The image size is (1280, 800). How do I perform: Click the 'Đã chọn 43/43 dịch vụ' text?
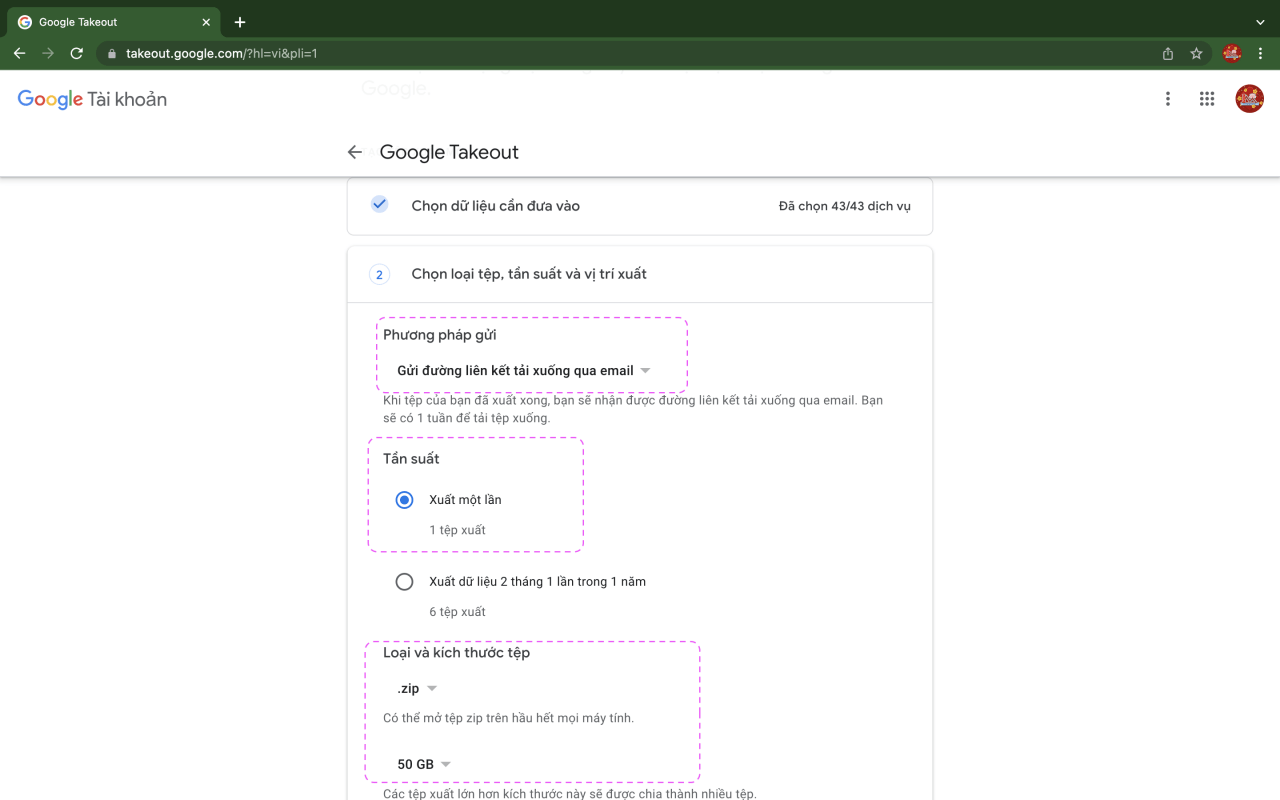[845, 206]
